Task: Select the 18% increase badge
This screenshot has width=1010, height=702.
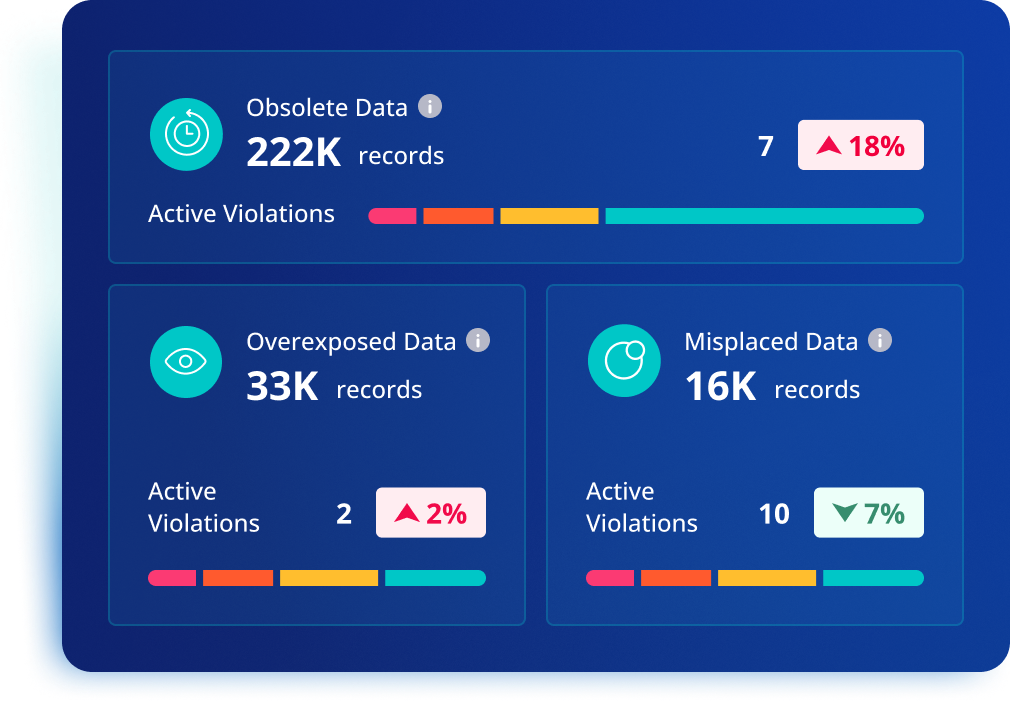Action: [861, 145]
